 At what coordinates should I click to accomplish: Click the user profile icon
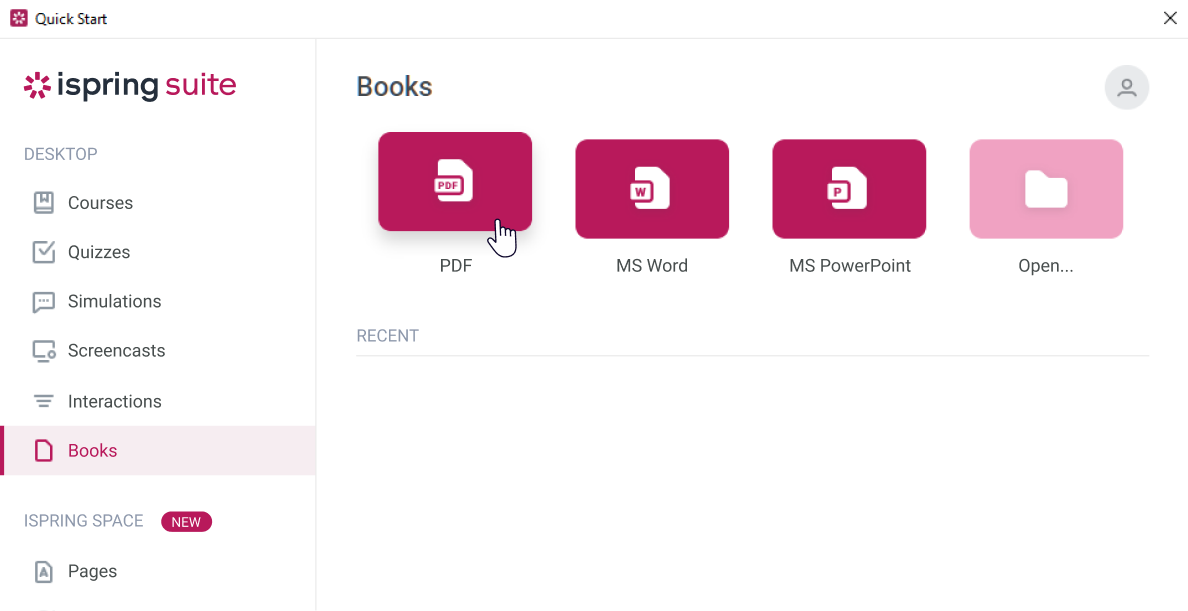(1126, 87)
